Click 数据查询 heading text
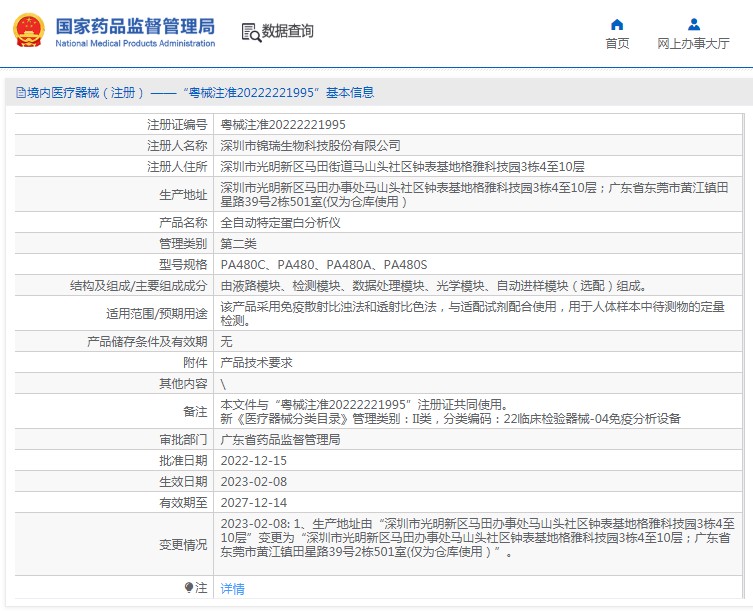This screenshot has width=753, height=611. tap(287, 31)
